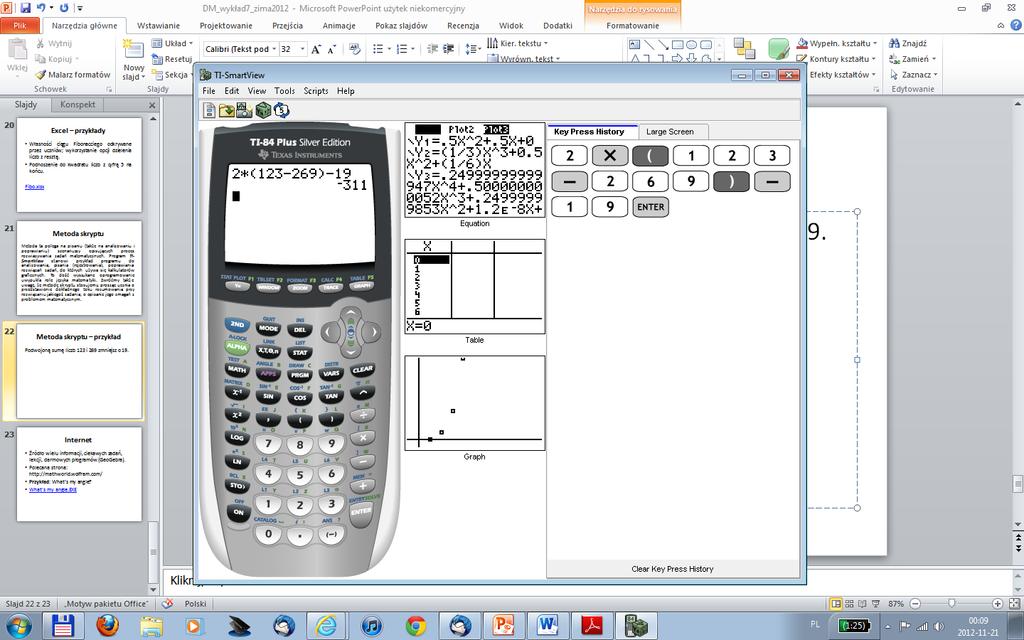Click number 5 on the calculator keypad
This screenshot has width=1024, height=640.
(x=300, y=475)
